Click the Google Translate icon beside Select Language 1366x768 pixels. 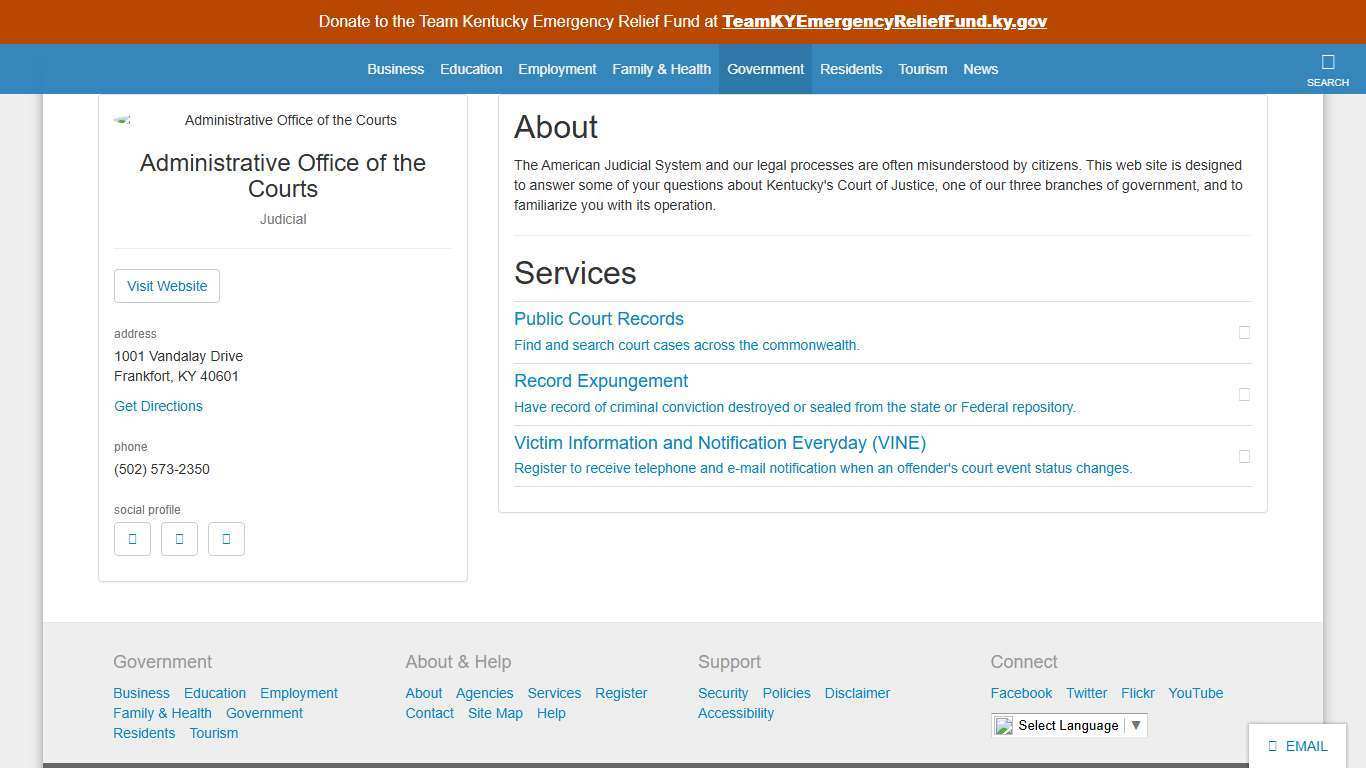point(1004,726)
